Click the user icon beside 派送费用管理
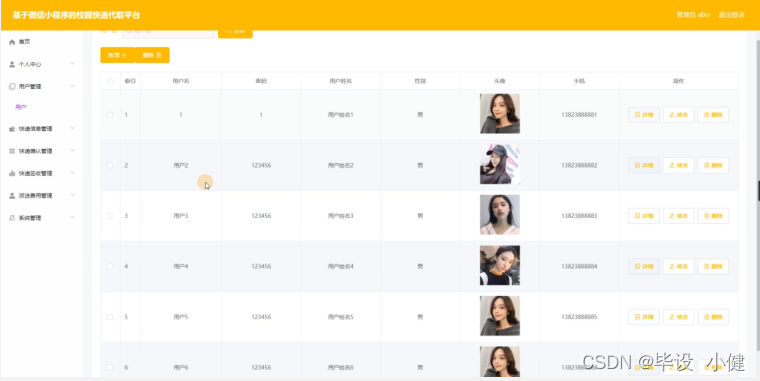The height and width of the screenshot is (381, 760). (12, 196)
